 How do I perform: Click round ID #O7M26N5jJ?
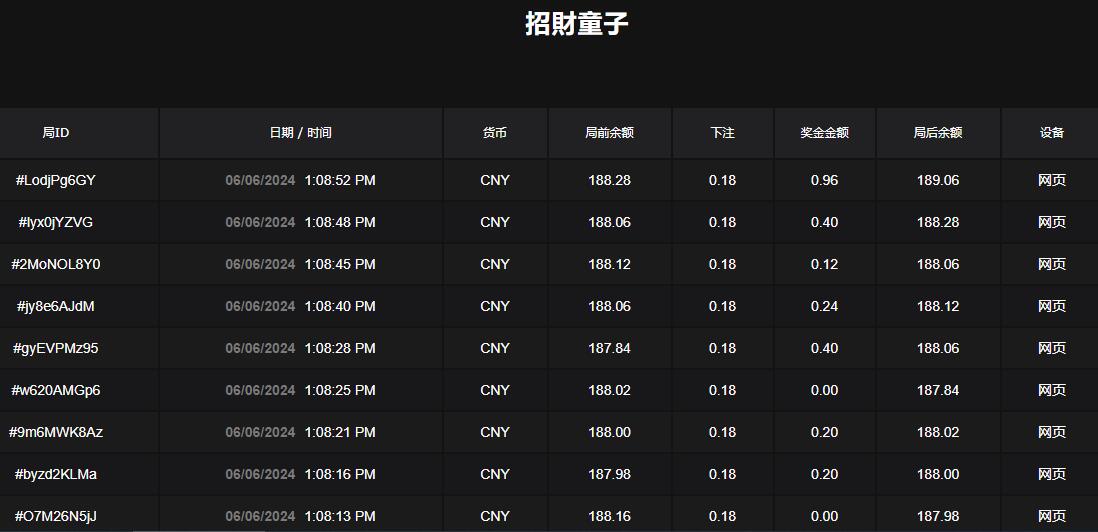[x=56, y=516]
